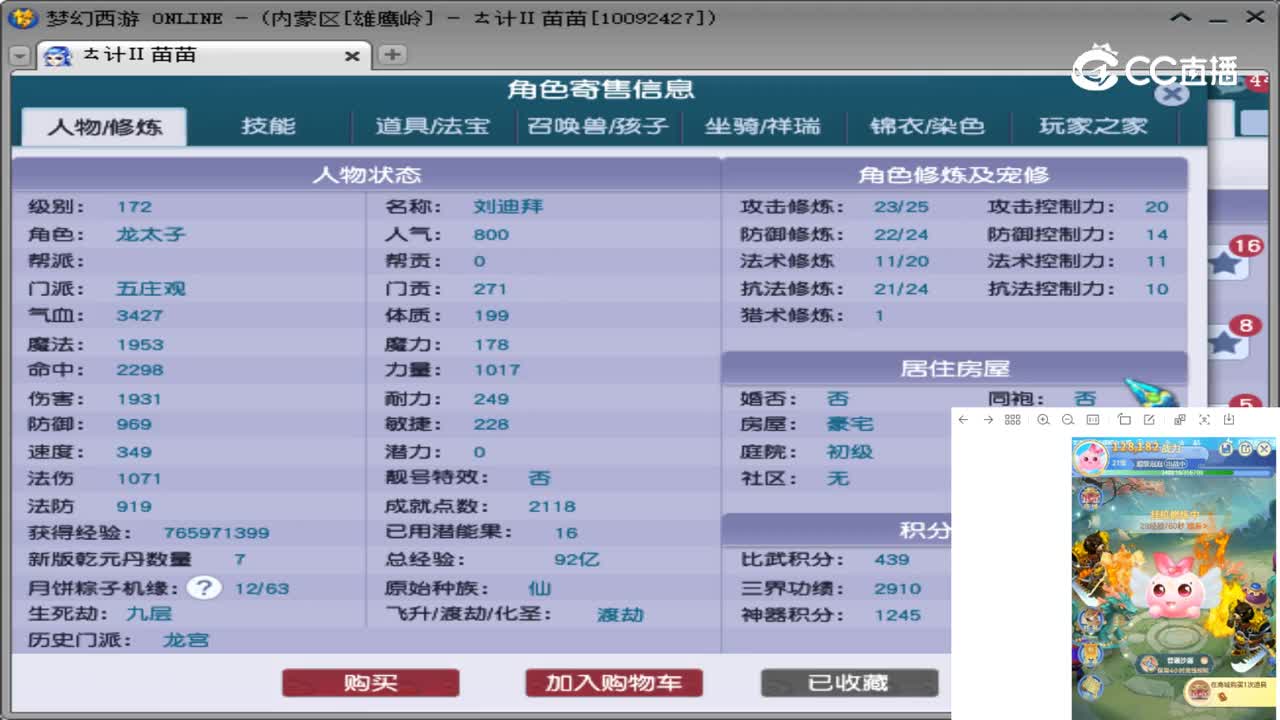The width and height of the screenshot is (1280, 720).
Task: Click the 加入购物车 button
Action: [x=613, y=682]
